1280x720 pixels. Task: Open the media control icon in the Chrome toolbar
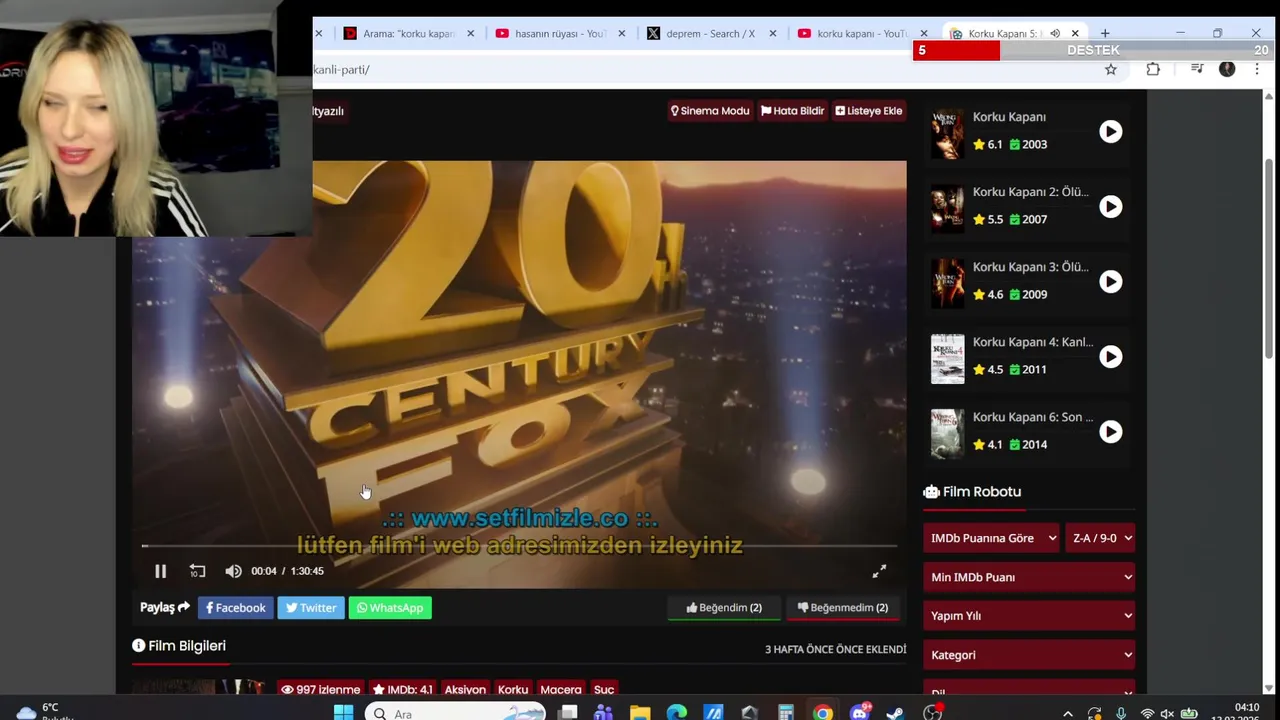(x=1197, y=69)
